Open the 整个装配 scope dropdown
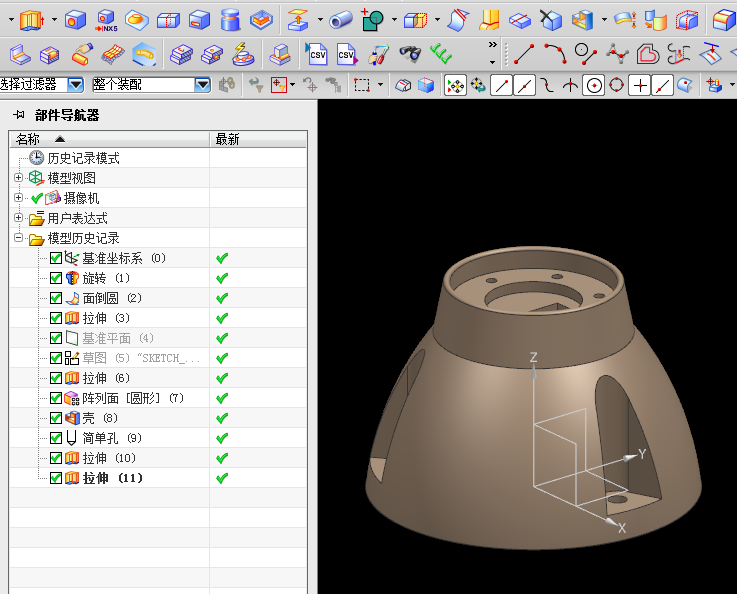This screenshot has height=594, width=737. (203, 86)
